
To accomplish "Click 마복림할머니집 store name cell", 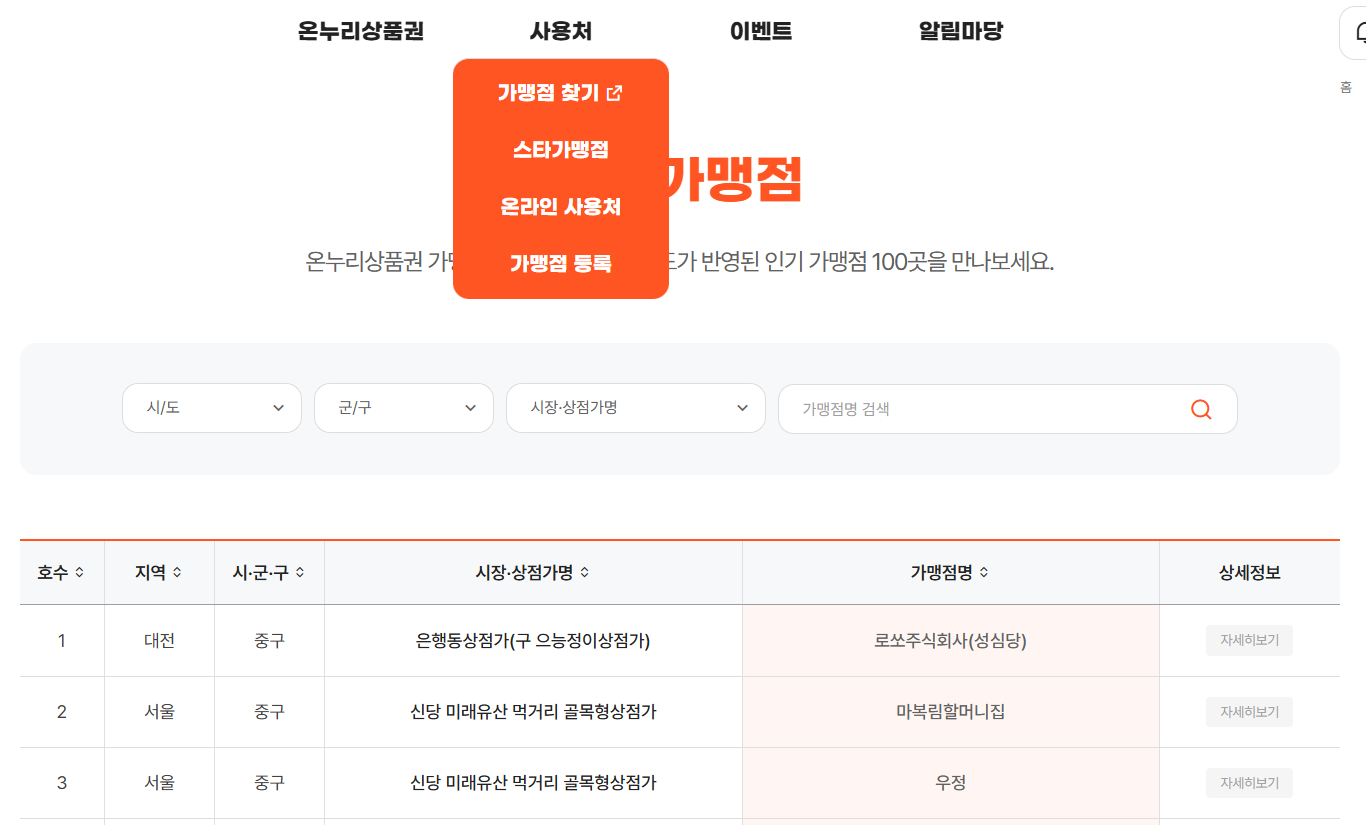I will coord(951,712).
